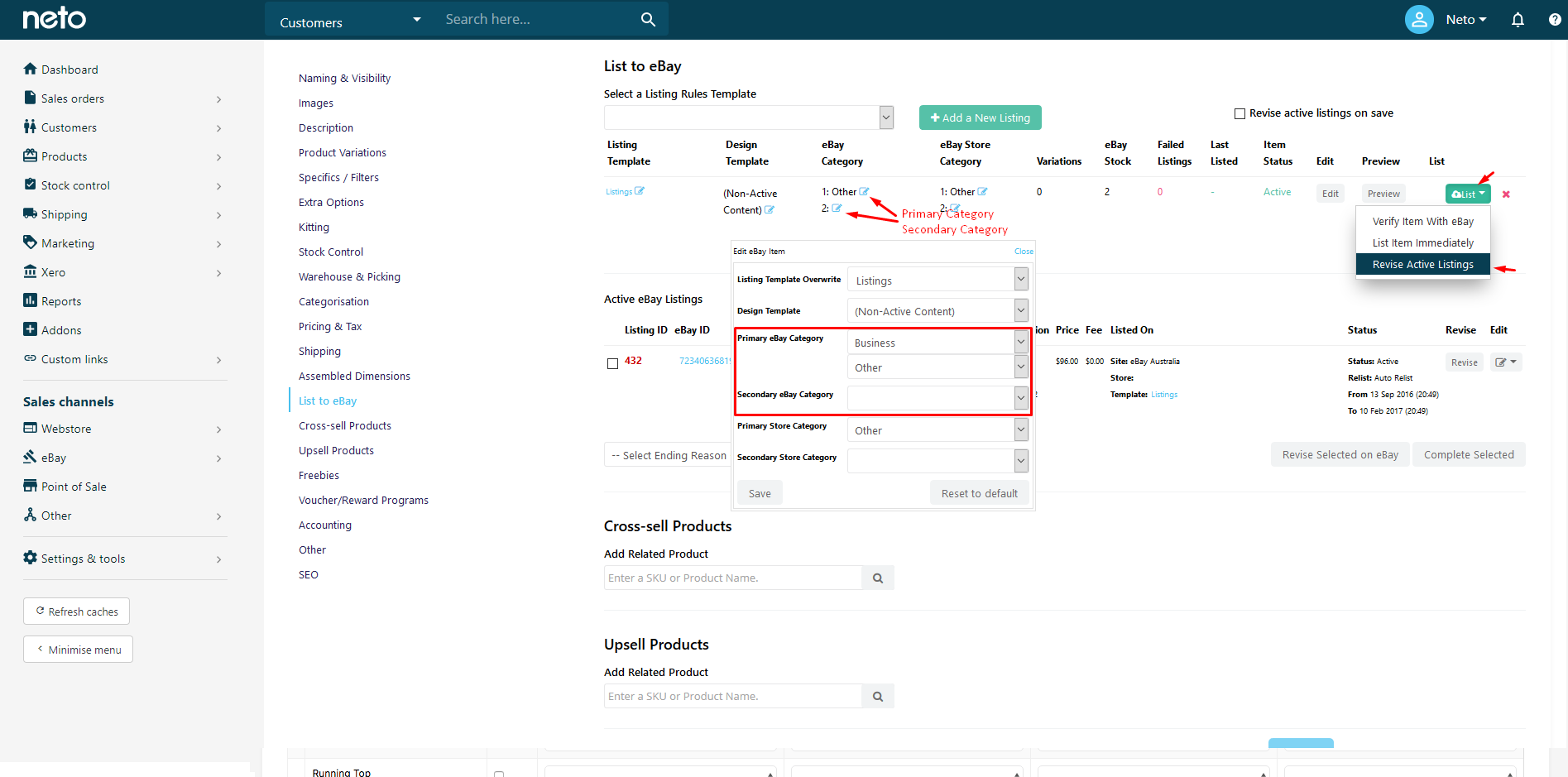The width and height of the screenshot is (1568, 777).
Task: Open eBay ID link for listing 432
Action: pos(705,361)
